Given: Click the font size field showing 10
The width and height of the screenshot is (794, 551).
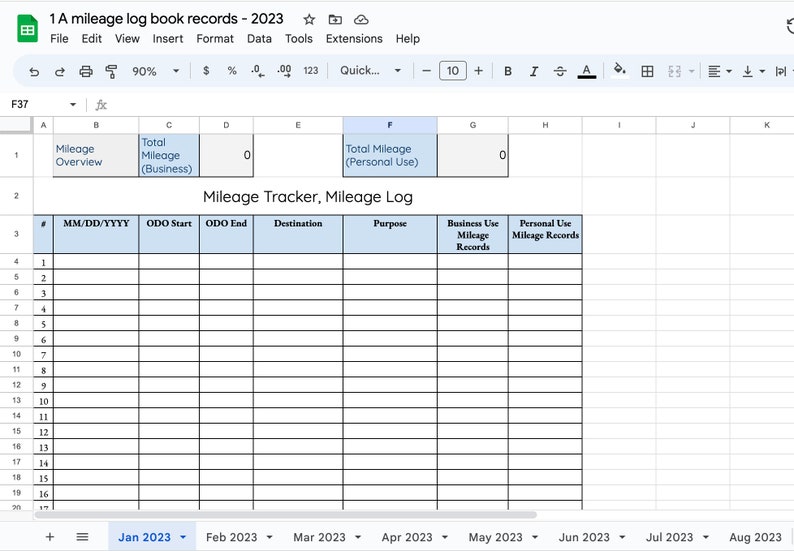Looking at the screenshot, I should pos(453,71).
